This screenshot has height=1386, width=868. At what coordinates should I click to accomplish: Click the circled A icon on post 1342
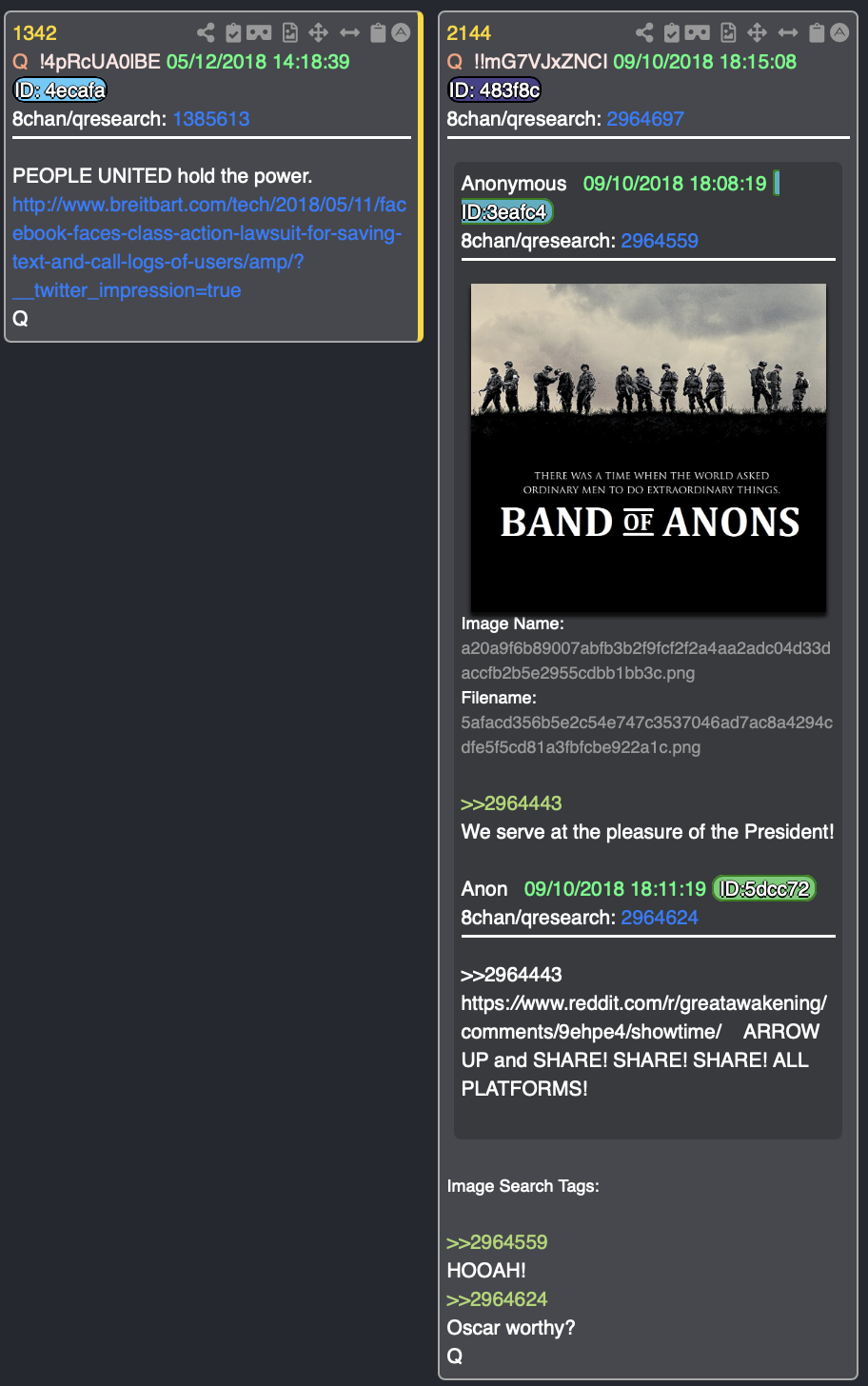(402, 32)
